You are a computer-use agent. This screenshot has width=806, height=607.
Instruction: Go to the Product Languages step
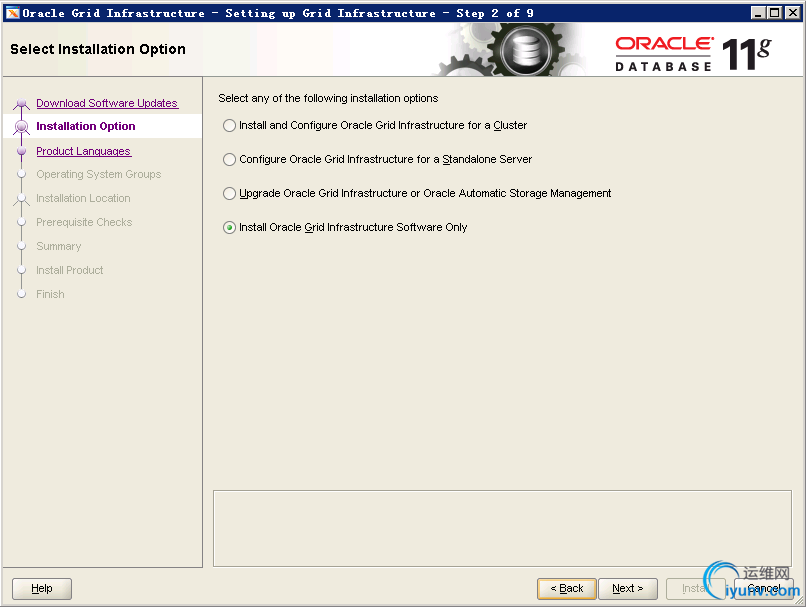[83, 151]
